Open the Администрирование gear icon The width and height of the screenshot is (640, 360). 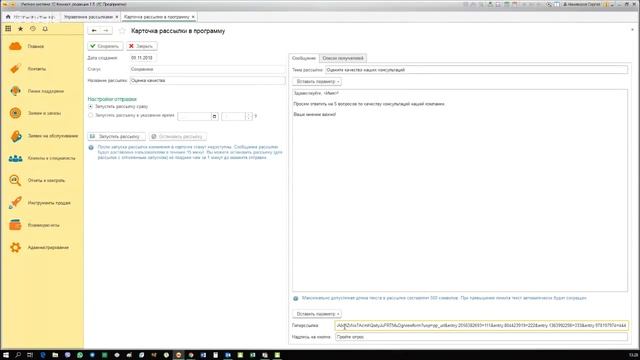[x=16, y=247]
